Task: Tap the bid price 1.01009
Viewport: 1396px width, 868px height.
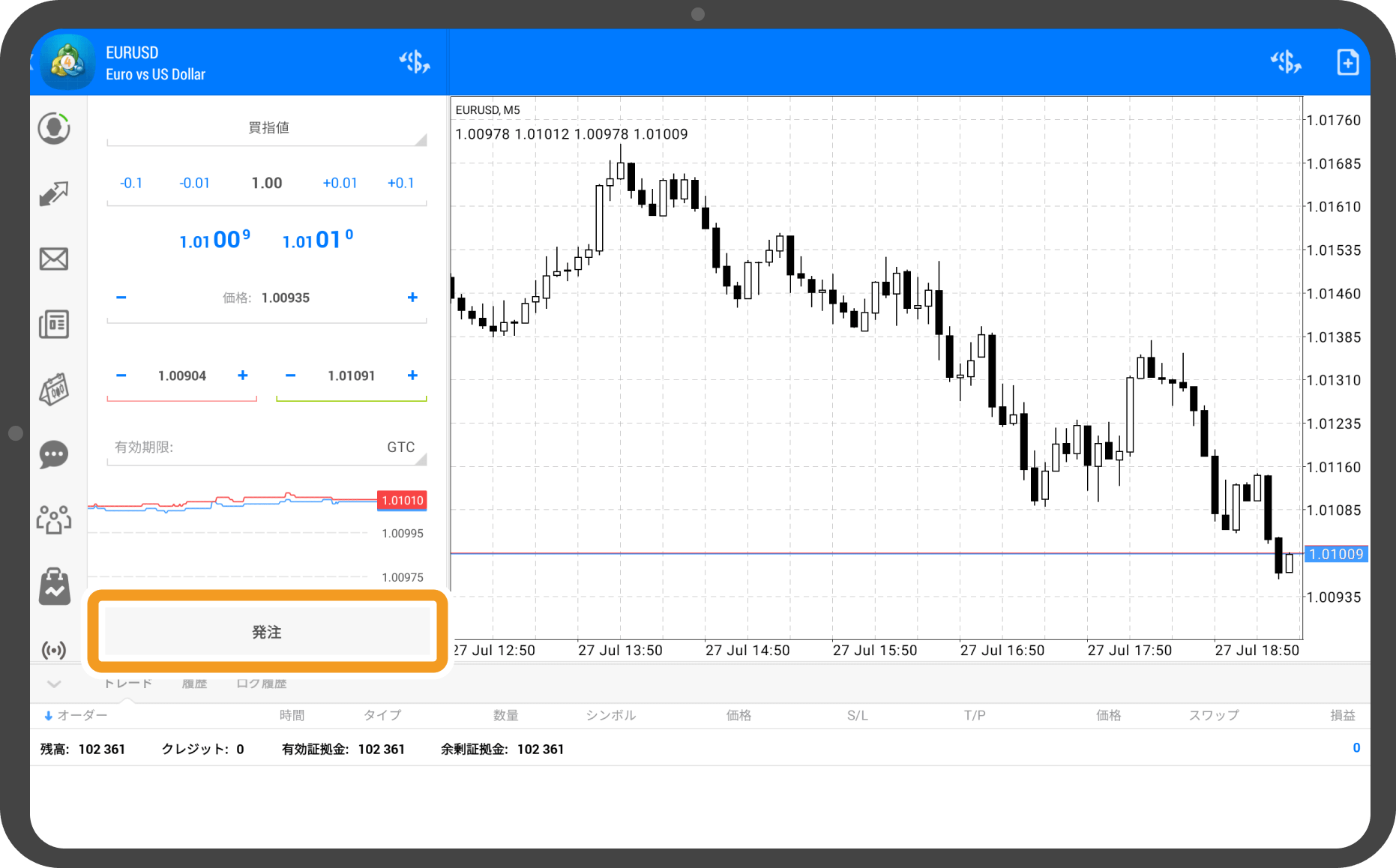Action: (214, 240)
